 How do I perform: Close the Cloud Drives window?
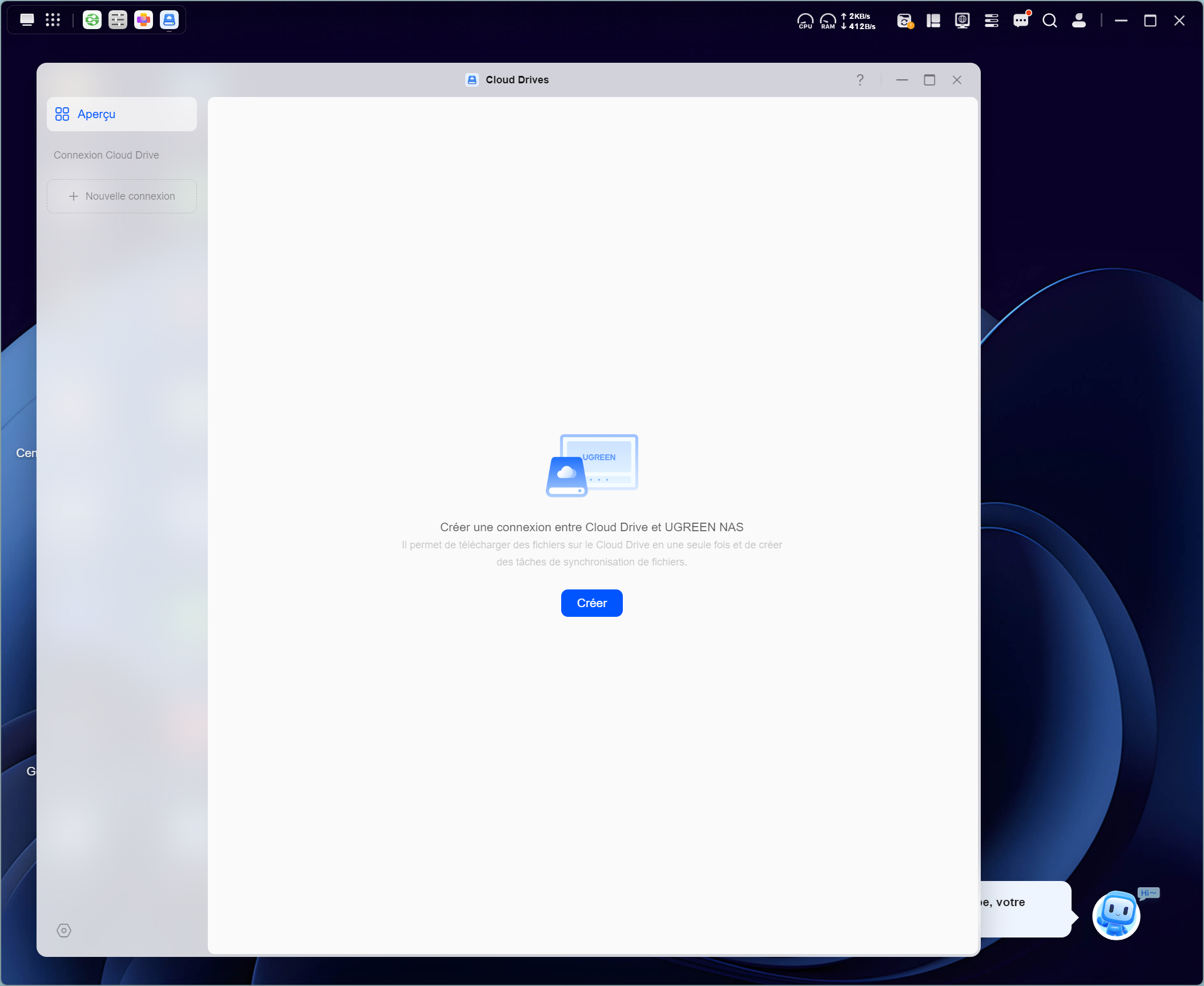click(957, 80)
